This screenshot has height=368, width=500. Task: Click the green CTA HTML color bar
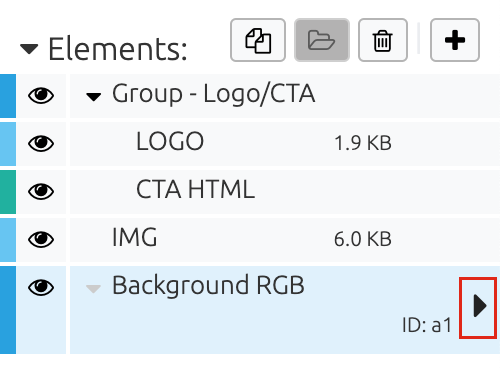8,192
